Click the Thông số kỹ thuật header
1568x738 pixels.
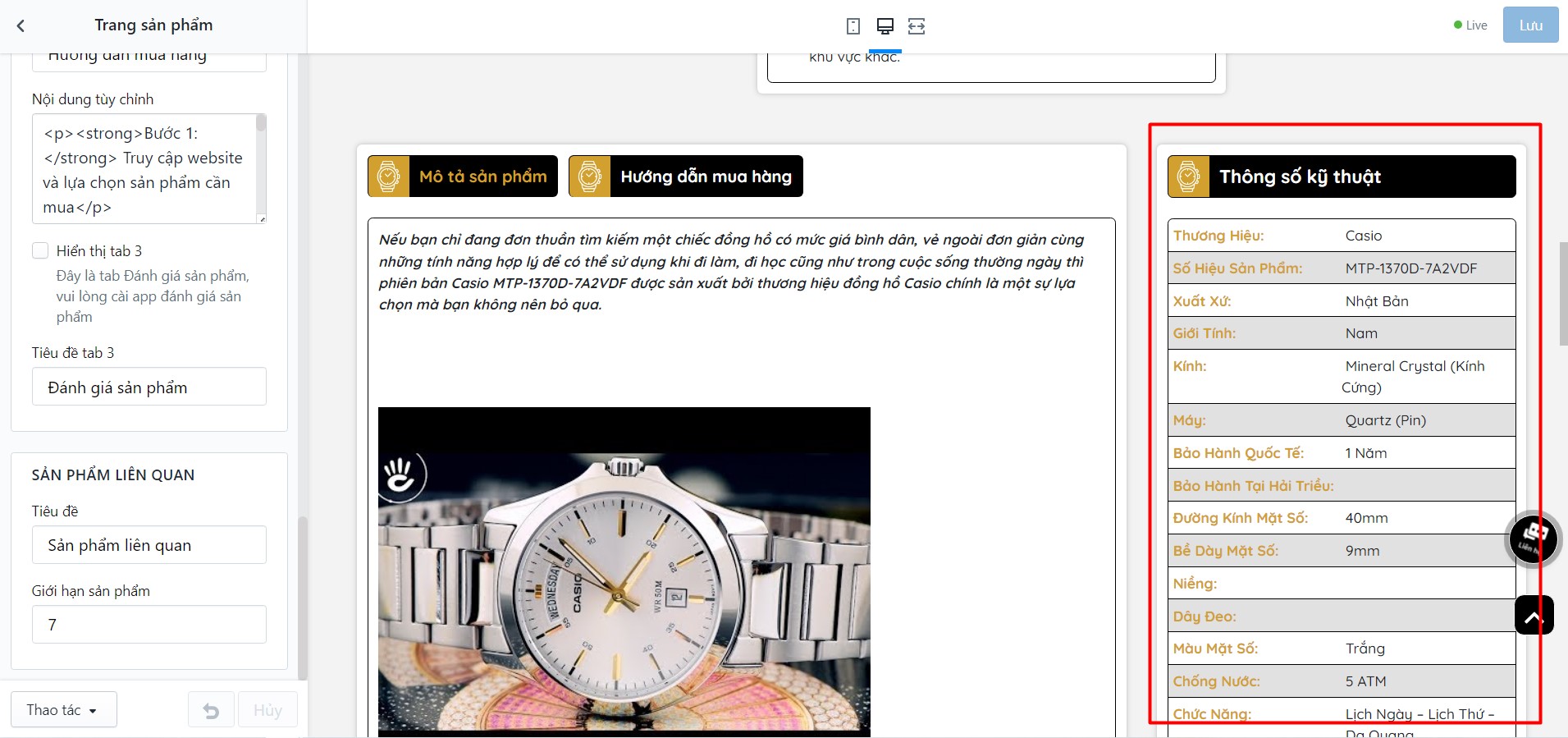tap(1342, 176)
